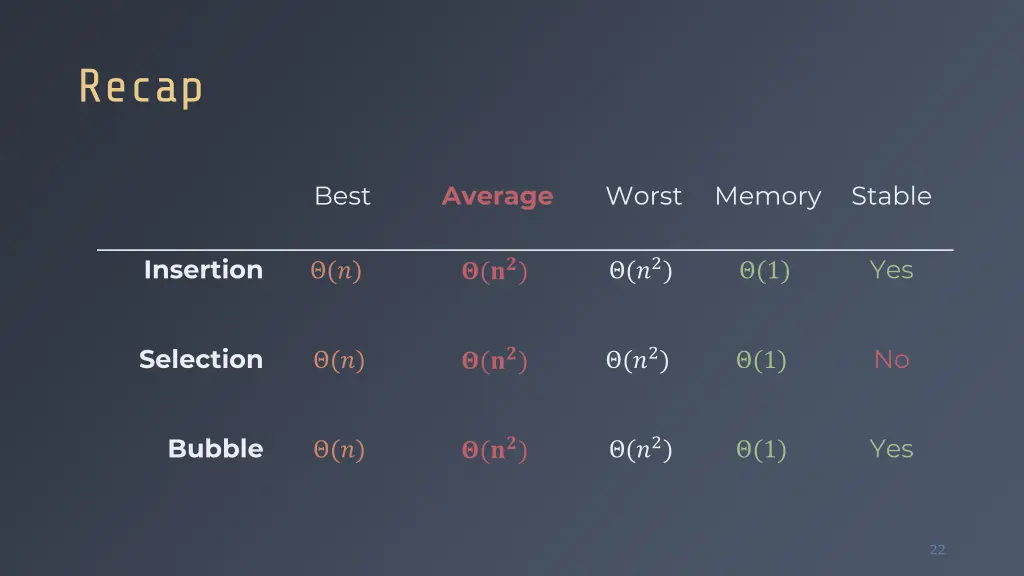Viewport: 1024px width, 576px height.
Task: Click the Recap slide title
Action: 141,88
